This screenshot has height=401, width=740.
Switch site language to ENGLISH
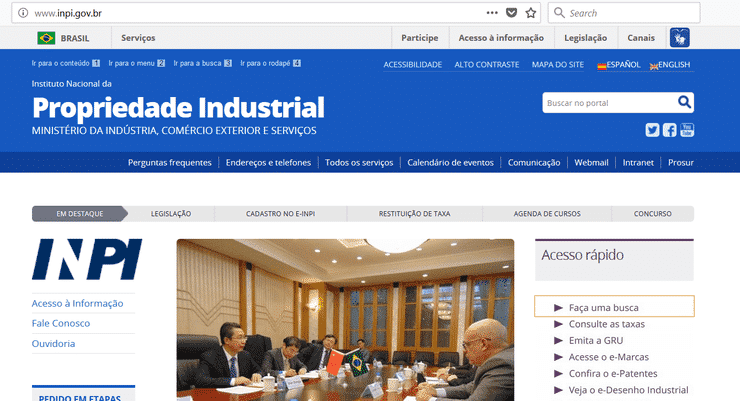click(670, 65)
